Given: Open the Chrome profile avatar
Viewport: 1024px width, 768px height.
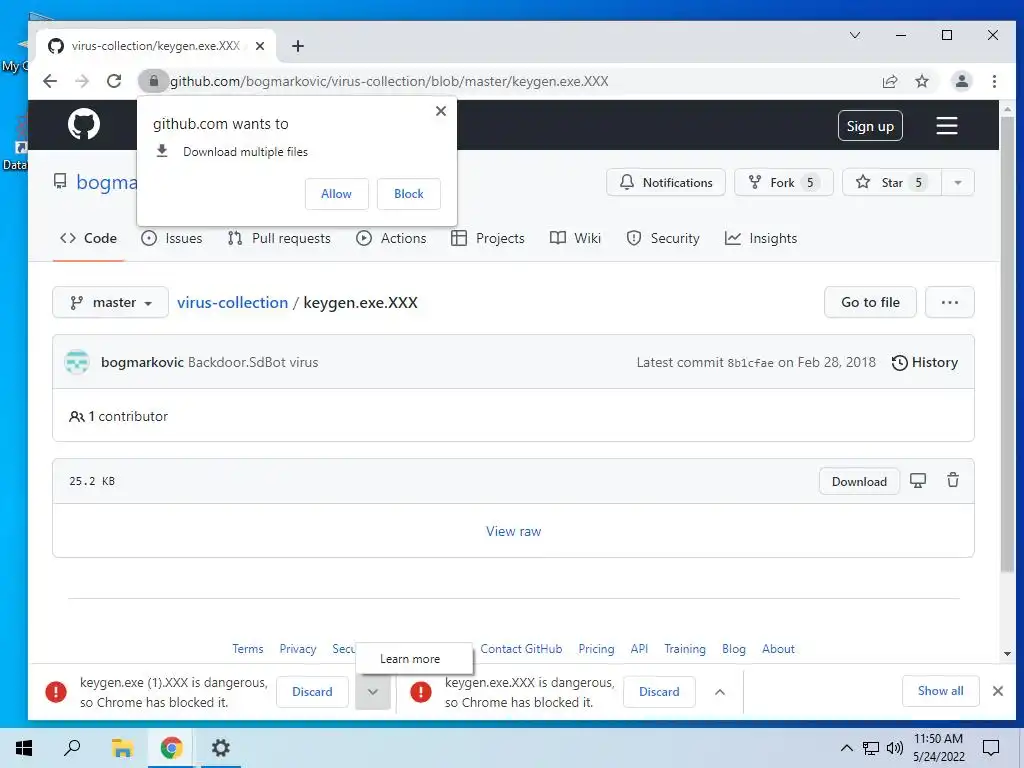Looking at the screenshot, I should 961,81.
